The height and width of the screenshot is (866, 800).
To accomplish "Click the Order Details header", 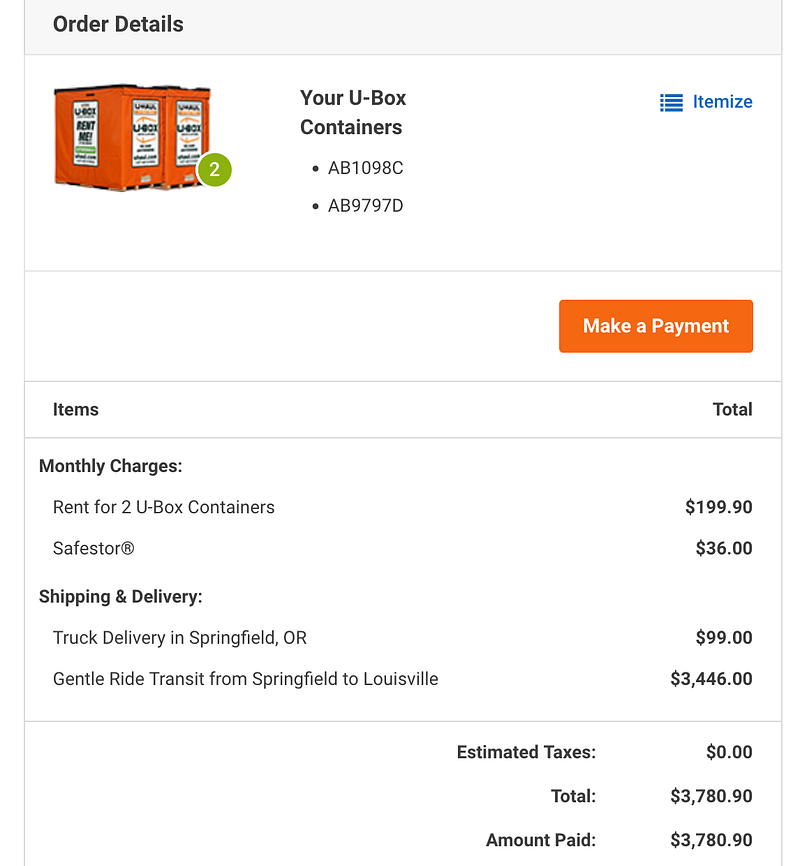I will [x=118, y=24].
